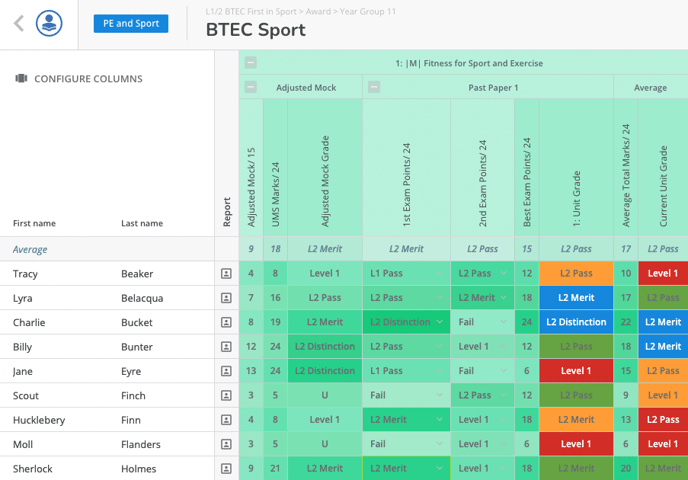Screen dimensions: 688x480
Task: Click the back arrow chevron
Action: coord(18,24)
